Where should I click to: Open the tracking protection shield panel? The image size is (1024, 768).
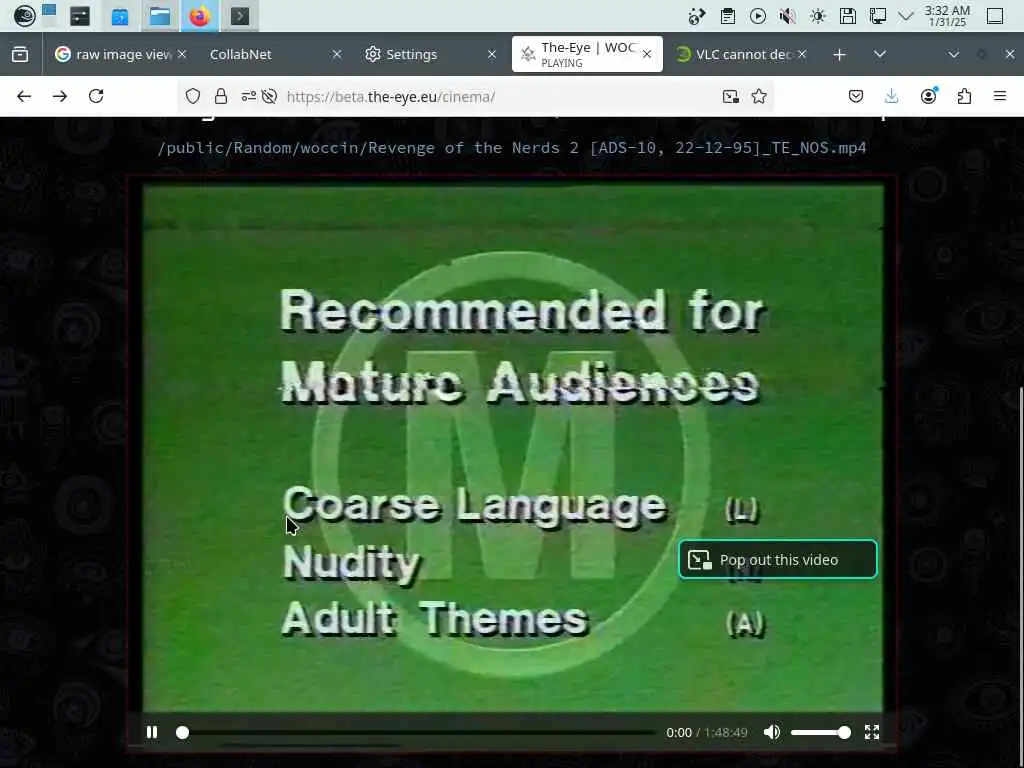click(193, 97)
